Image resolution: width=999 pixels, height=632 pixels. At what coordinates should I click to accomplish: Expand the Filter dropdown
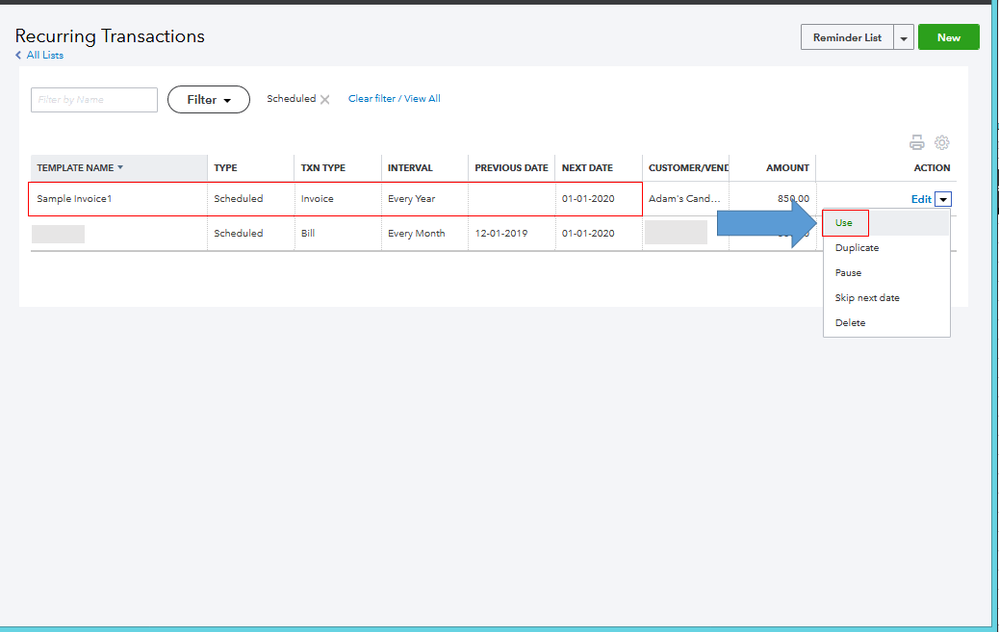(208, 99)
